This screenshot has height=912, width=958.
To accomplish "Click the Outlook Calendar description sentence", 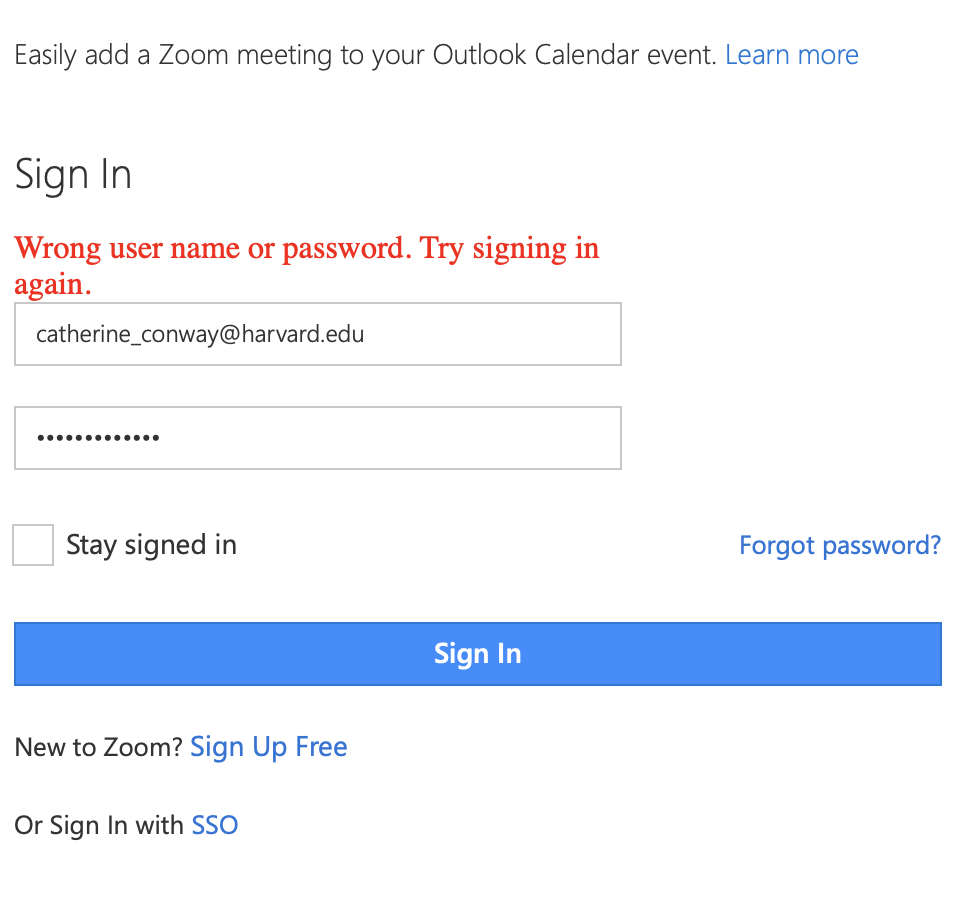I will pos(365,54).
